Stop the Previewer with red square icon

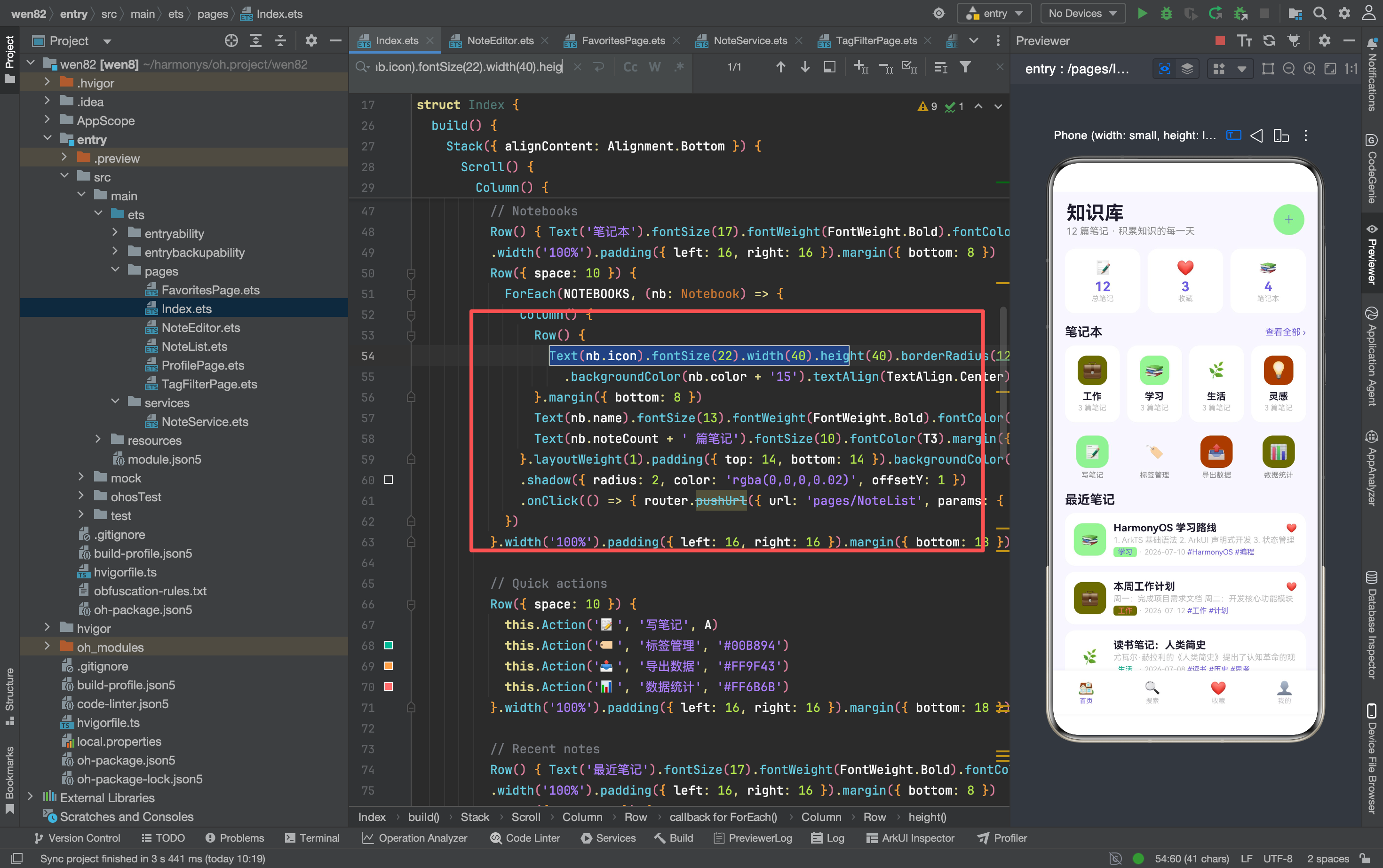pyautogui.click(x=1220, y=41)
